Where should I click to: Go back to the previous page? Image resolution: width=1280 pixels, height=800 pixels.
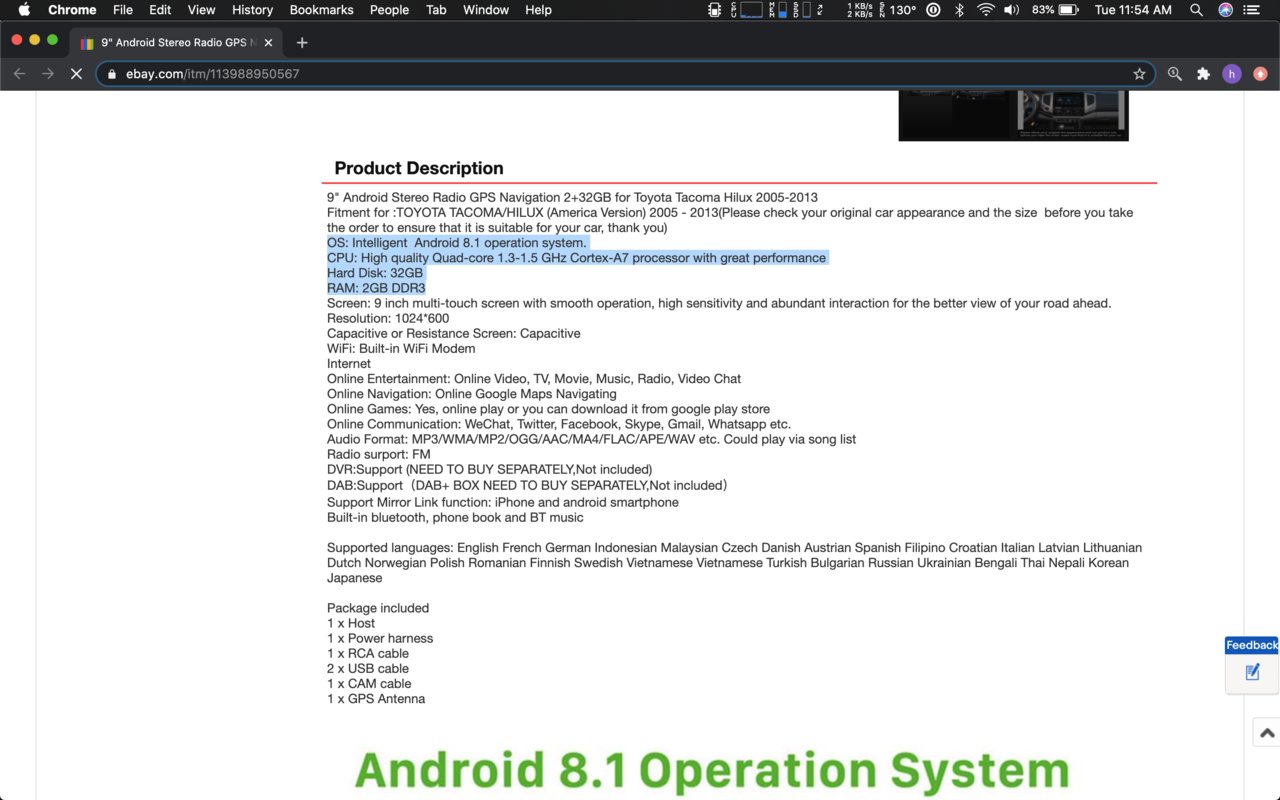(x=20, y=74)
